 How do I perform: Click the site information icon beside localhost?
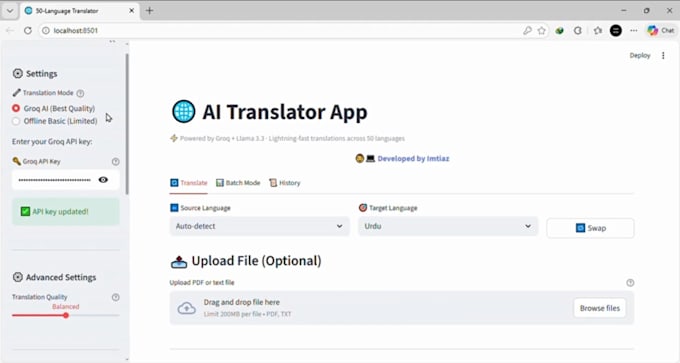coord(46,30)
